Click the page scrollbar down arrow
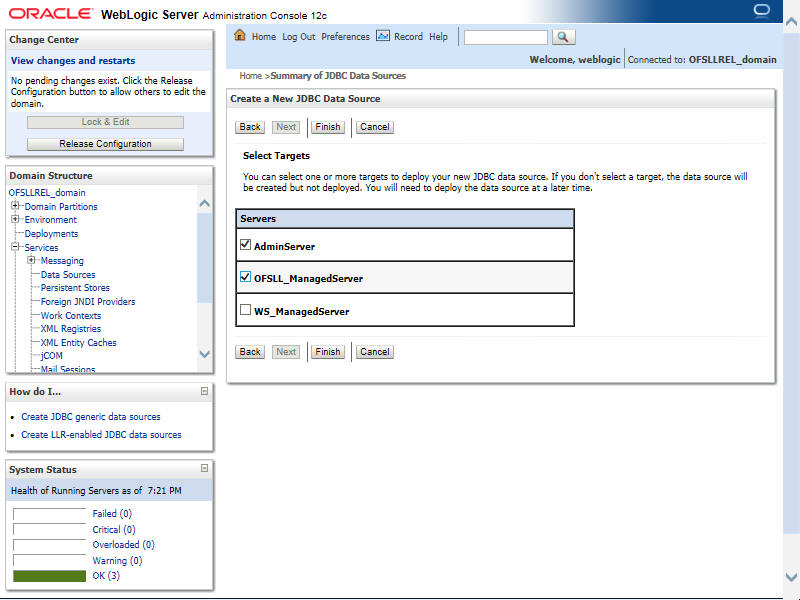Viewport: 800px width, 600px height. pyautogui.click(x=791, y=577)
